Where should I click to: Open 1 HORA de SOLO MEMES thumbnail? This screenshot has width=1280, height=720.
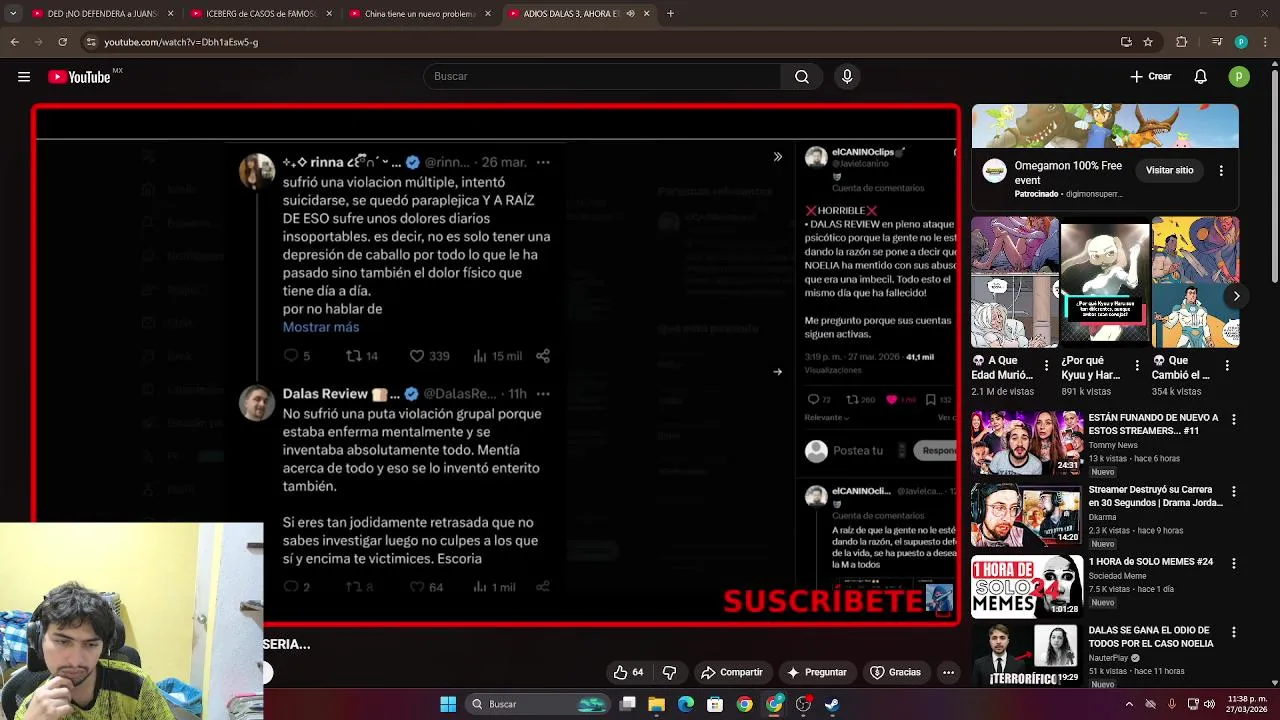coord(1026,587)
